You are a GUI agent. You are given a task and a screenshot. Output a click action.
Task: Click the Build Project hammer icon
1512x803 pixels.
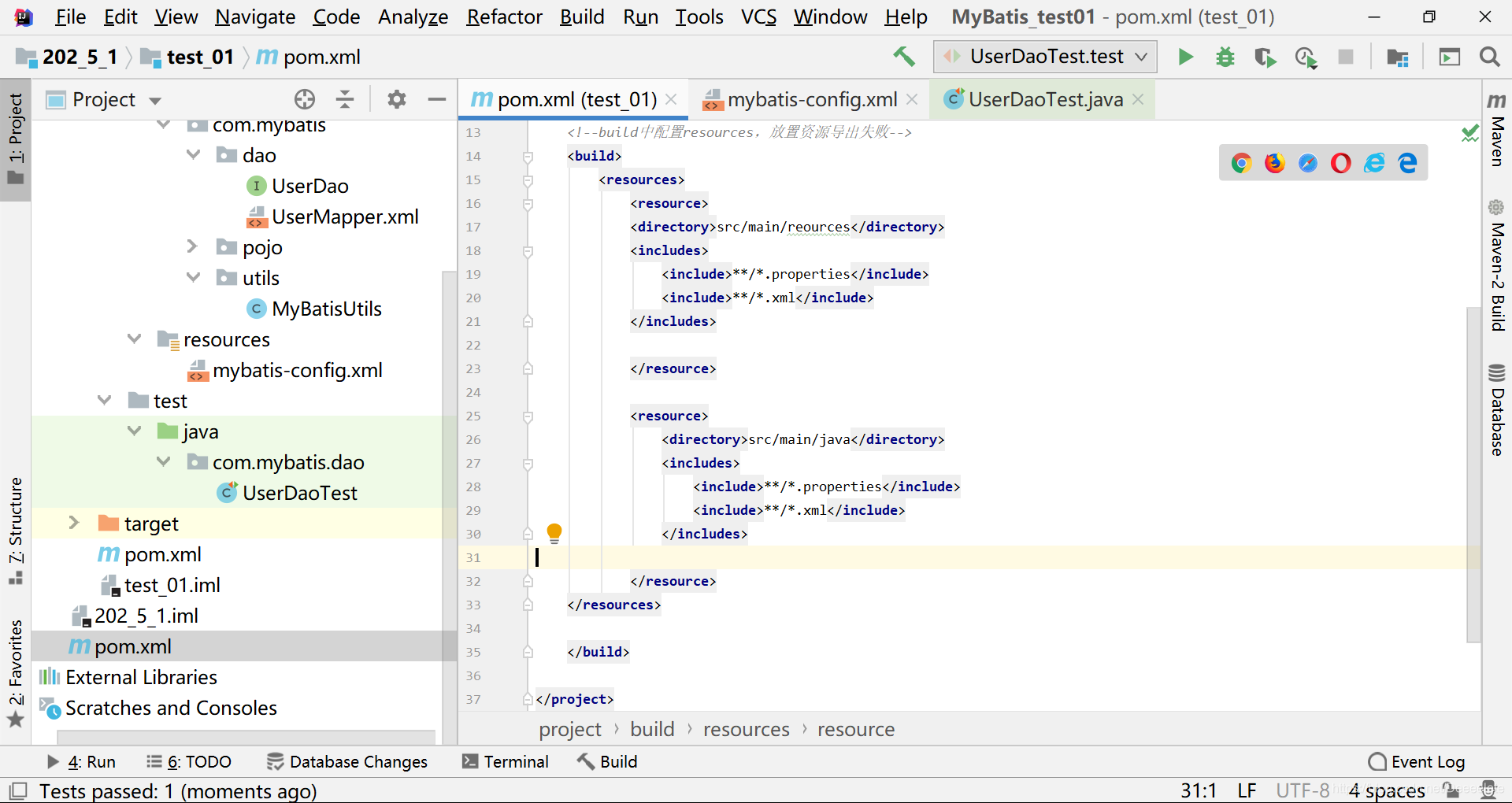(x=904, y=57)
